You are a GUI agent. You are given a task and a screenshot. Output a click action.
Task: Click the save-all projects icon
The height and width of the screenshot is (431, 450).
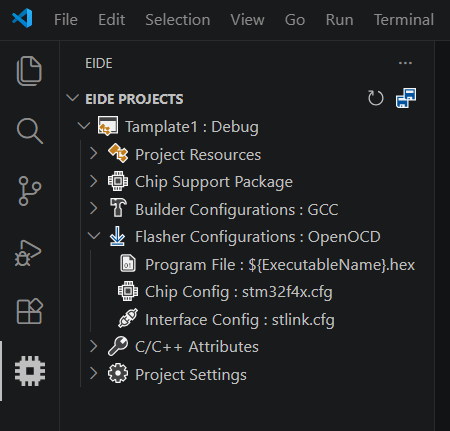pos(406,98)
